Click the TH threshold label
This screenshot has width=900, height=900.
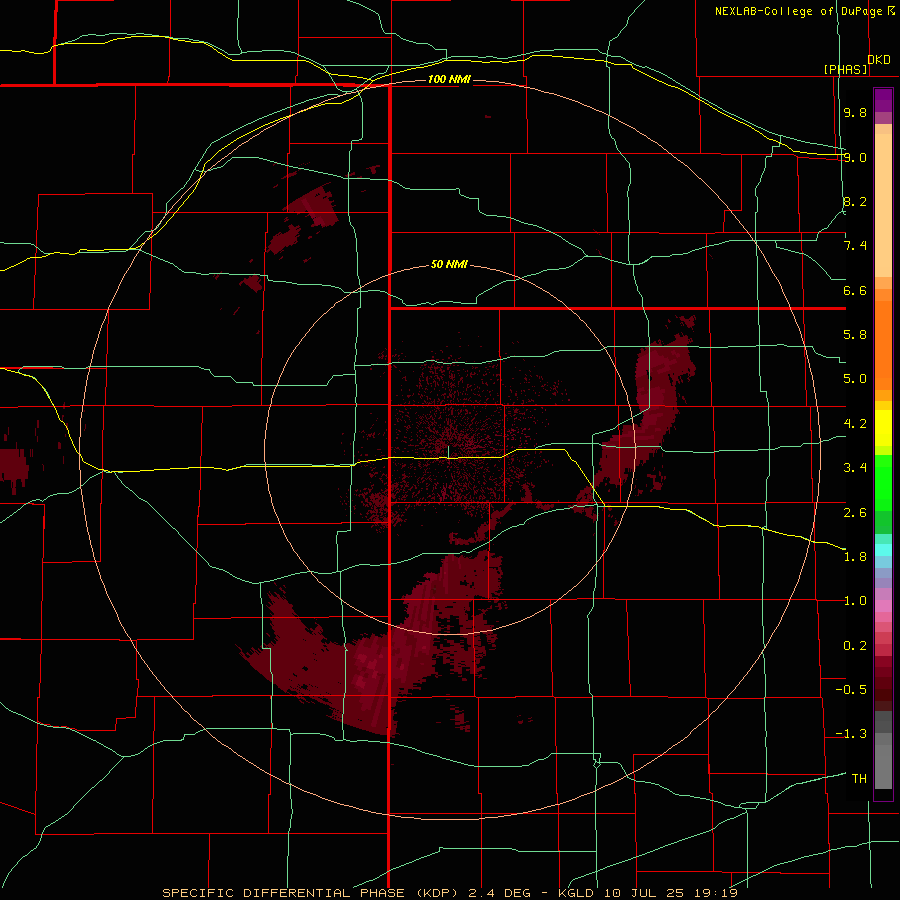[x=859, y=779]
